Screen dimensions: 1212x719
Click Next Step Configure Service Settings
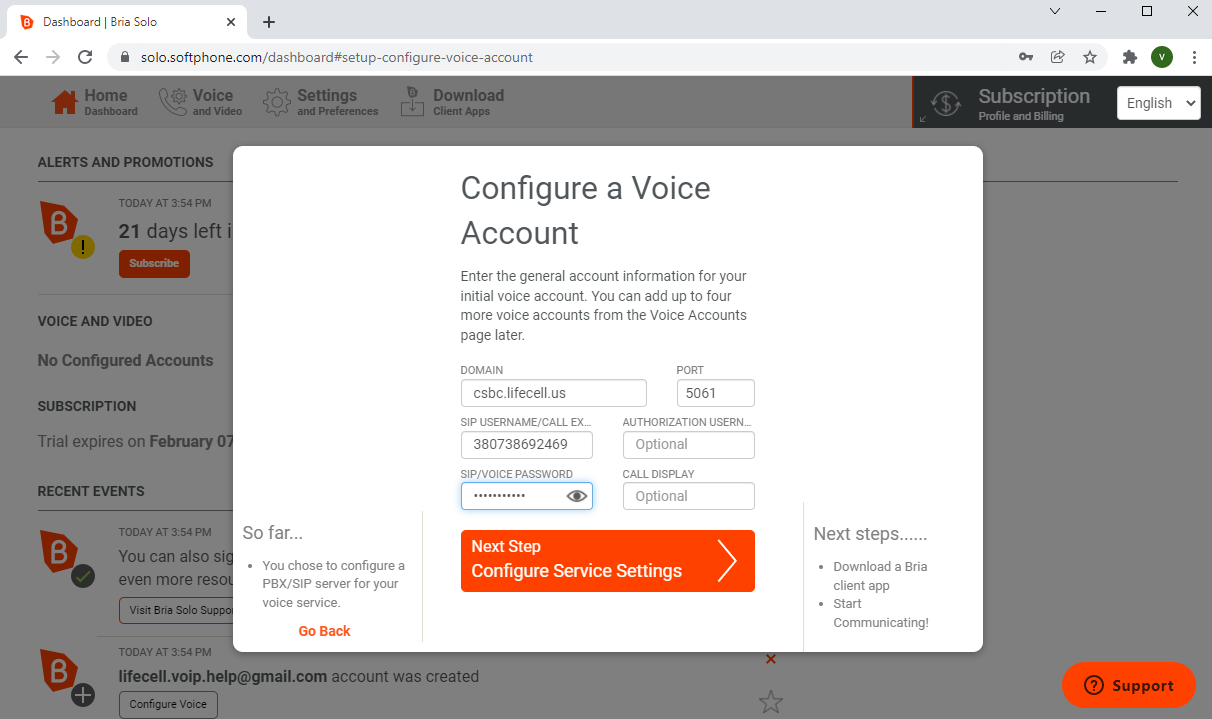tap(607, 560)
